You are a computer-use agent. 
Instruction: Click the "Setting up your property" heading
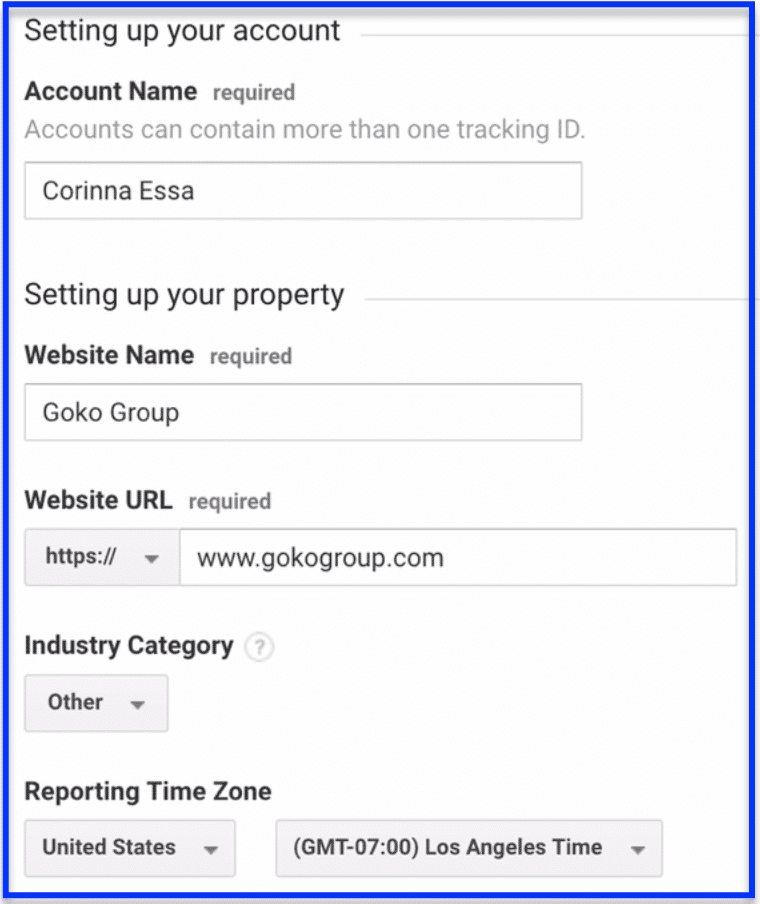(184, 295)
